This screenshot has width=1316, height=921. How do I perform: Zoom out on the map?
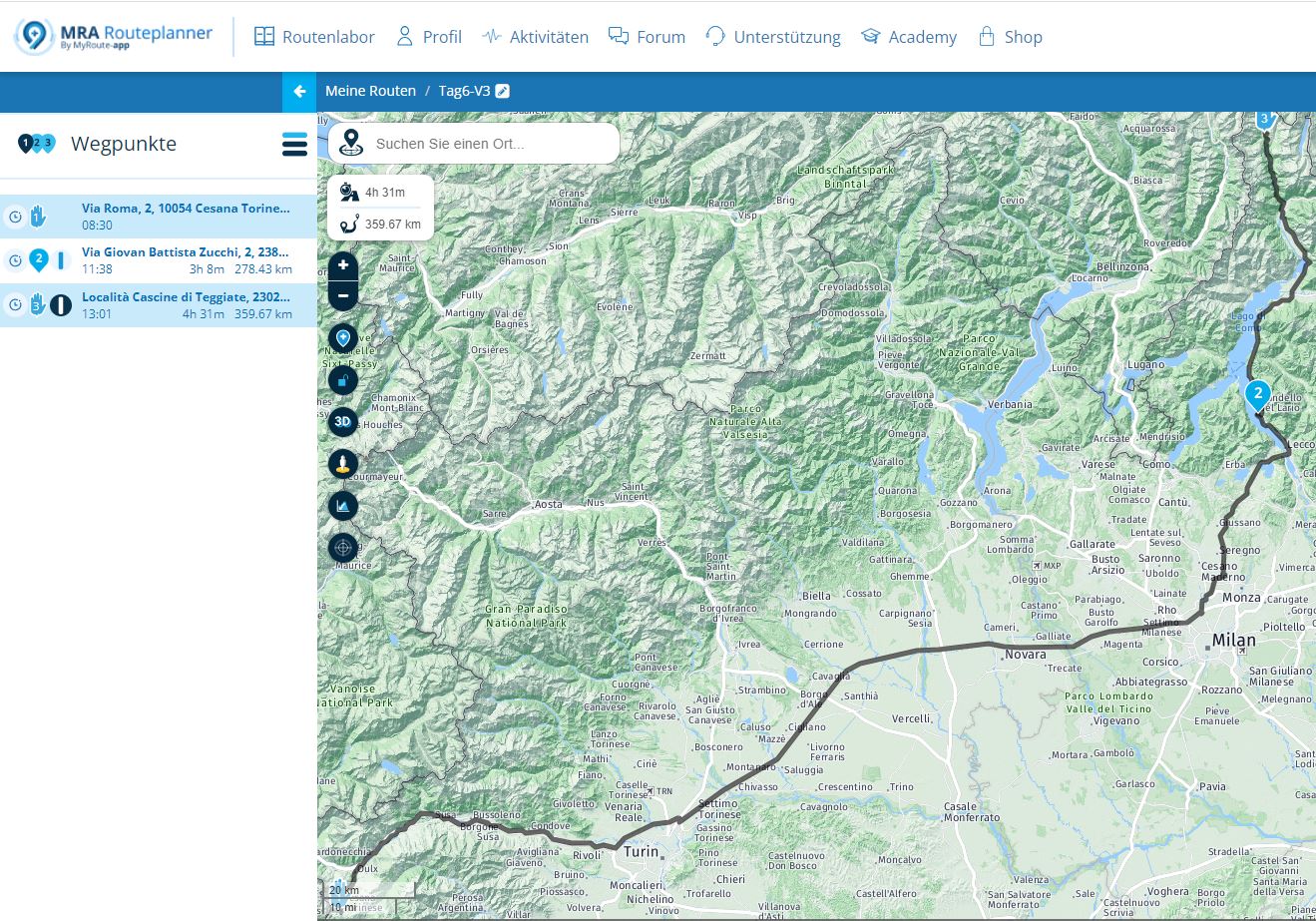click(x=343, y=295)
